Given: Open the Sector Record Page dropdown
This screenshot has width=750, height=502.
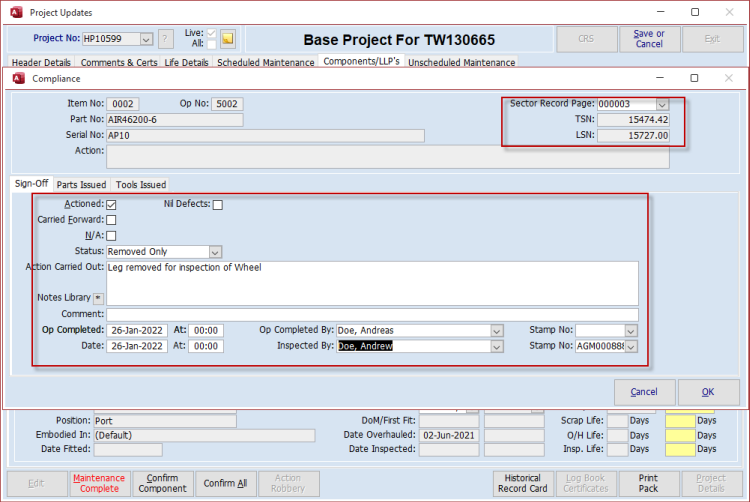Looking at the screenshot, I should click(x=662, y=104).
